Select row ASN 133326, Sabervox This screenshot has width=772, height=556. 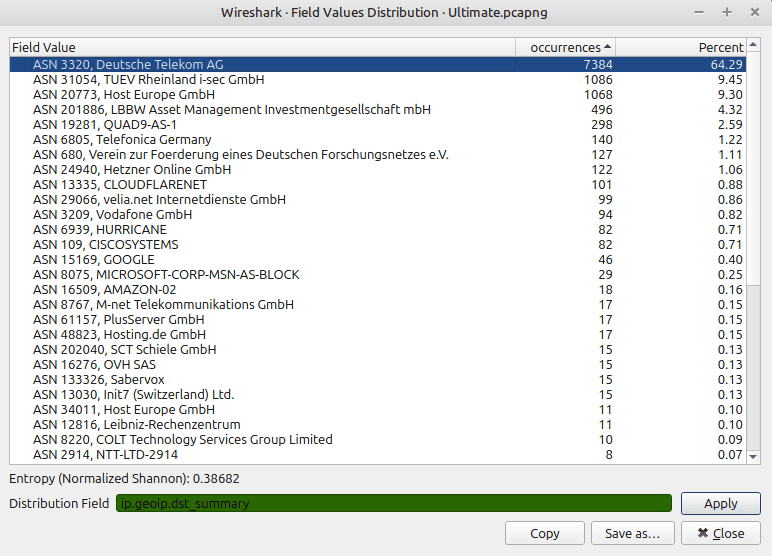point(378,380)
